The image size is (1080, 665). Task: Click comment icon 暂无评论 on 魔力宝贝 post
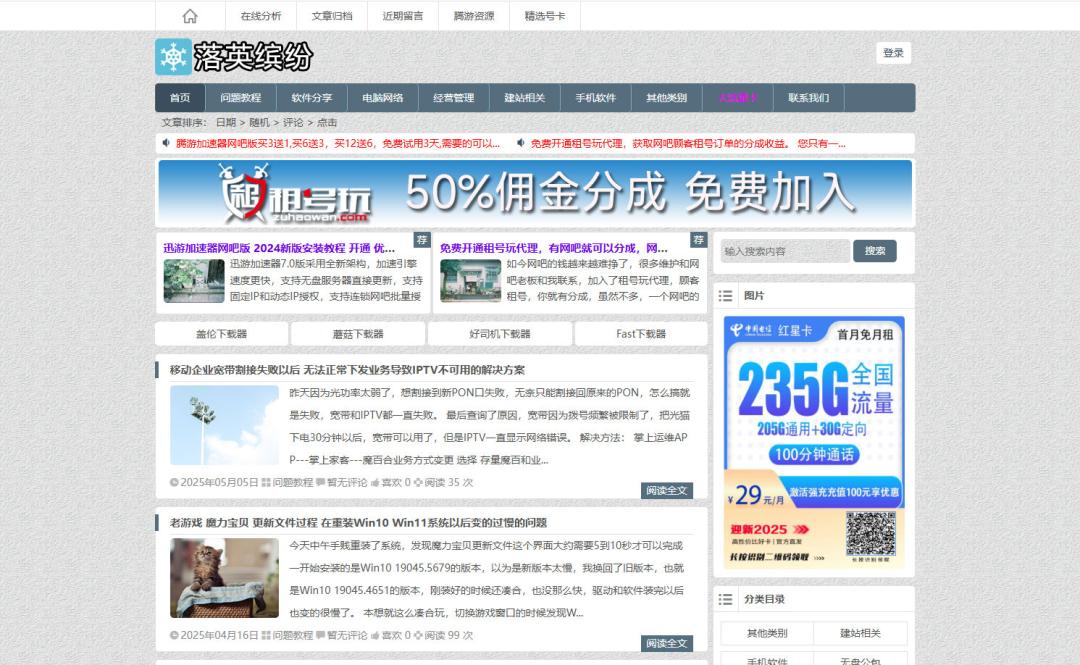[x=320, y=635]
